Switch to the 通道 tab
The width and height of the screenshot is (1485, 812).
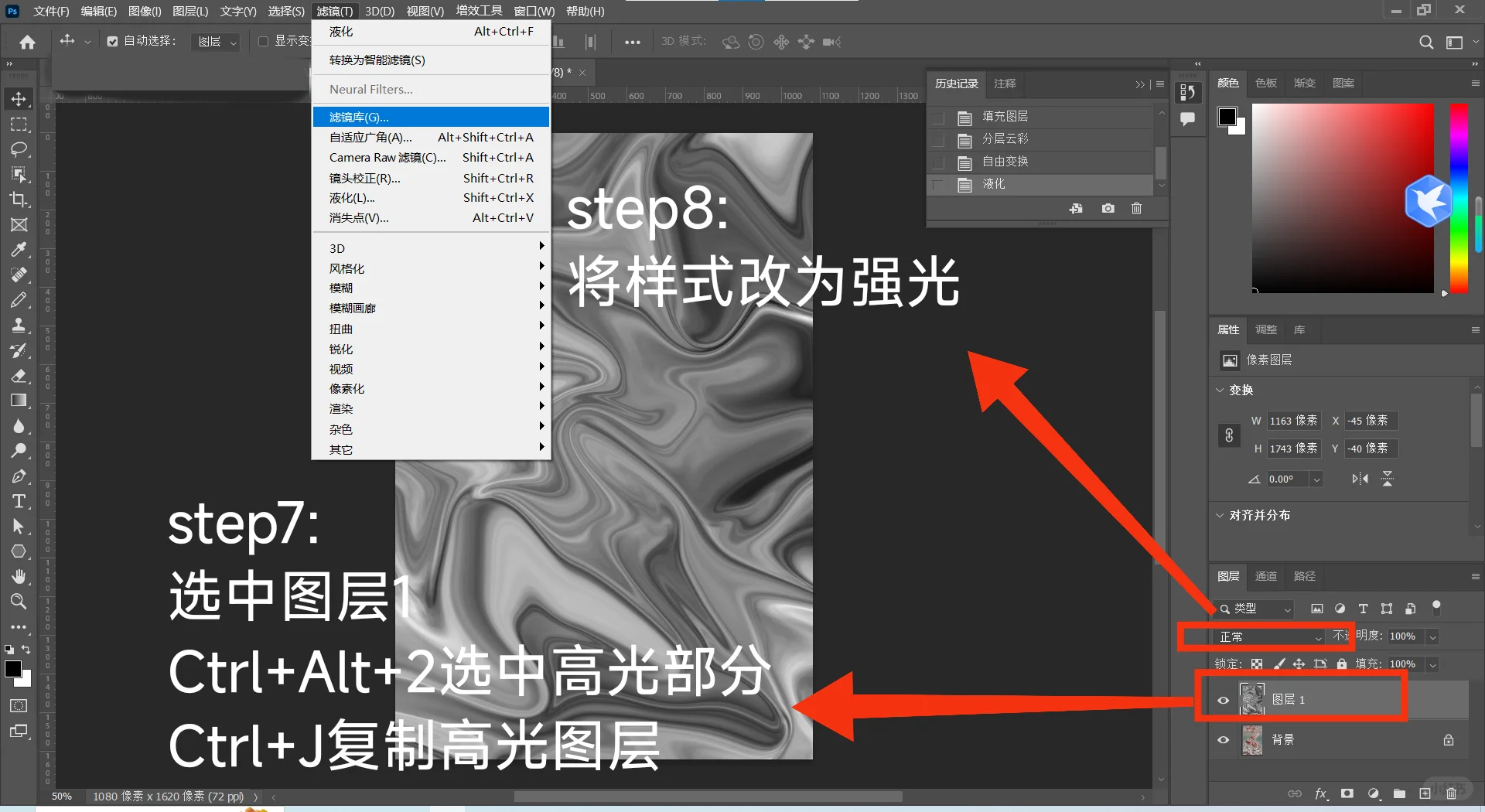click(1265, 576)
